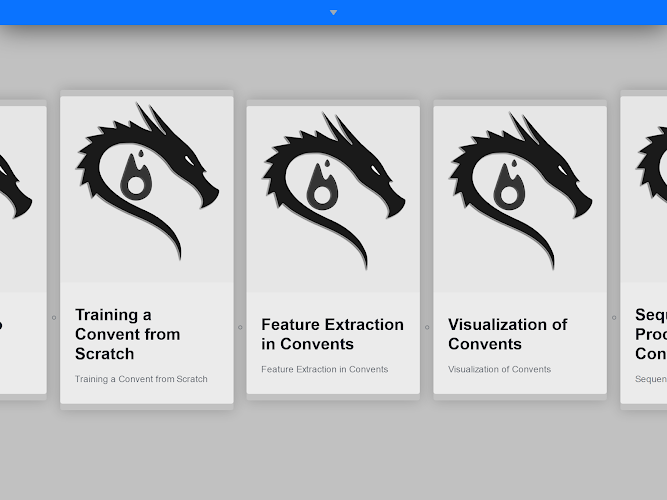The image size is (667, 500).
Task: Expand the top blue bar dropdown arrow
Action: 333,12
